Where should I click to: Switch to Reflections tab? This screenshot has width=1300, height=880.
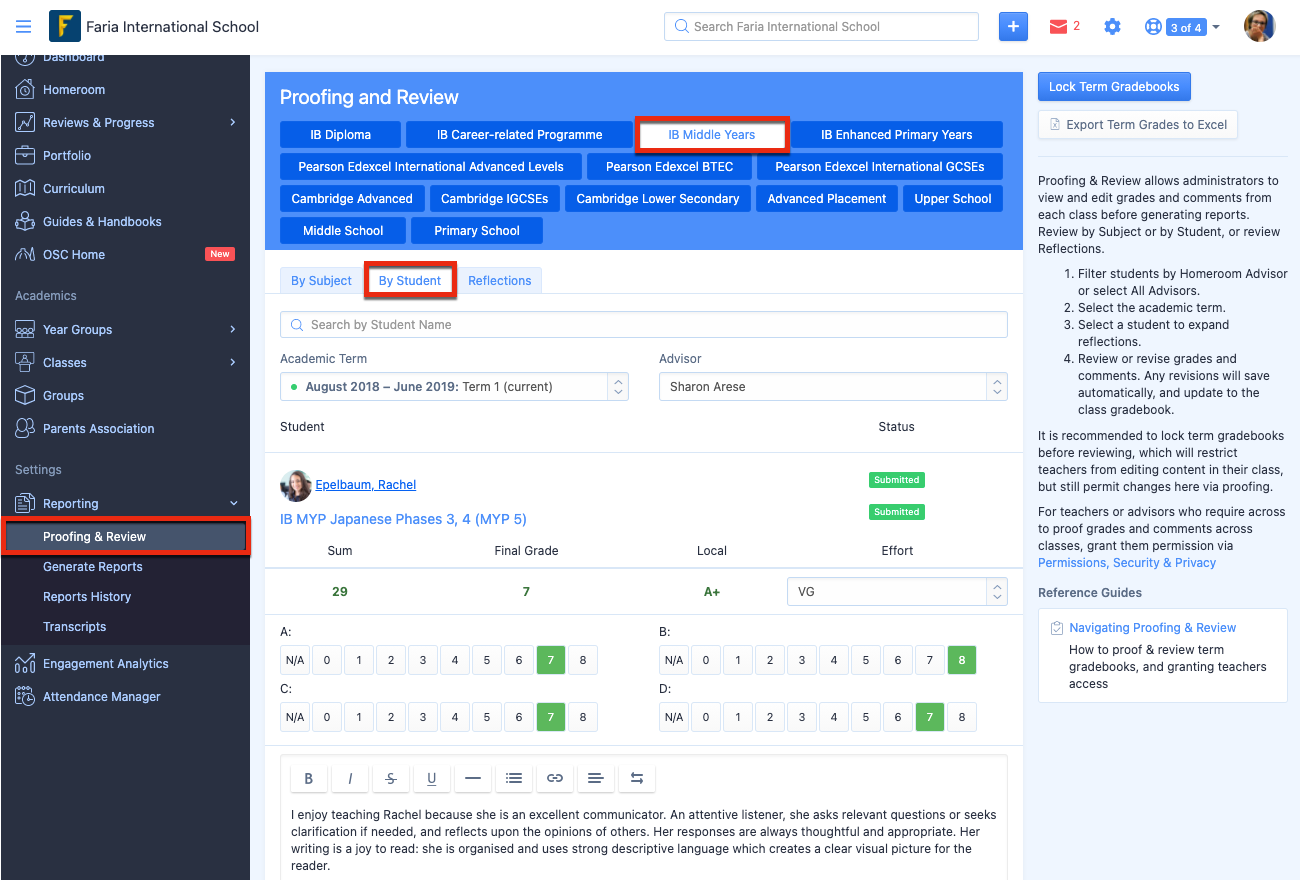pos(500,281)
